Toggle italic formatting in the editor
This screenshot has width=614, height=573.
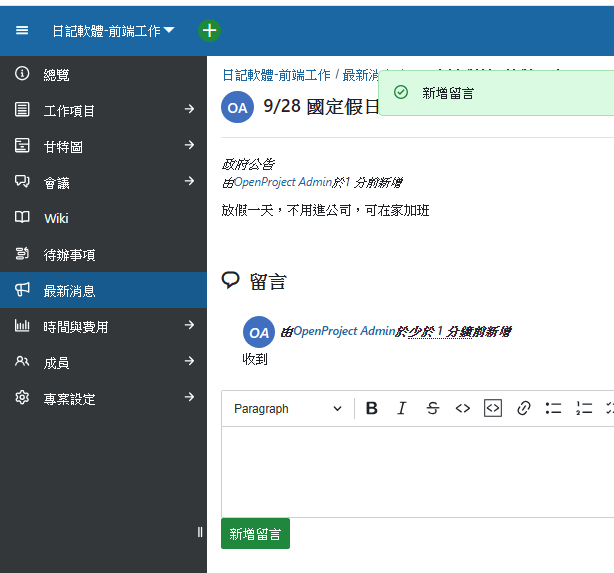click(x=402, y=409)
